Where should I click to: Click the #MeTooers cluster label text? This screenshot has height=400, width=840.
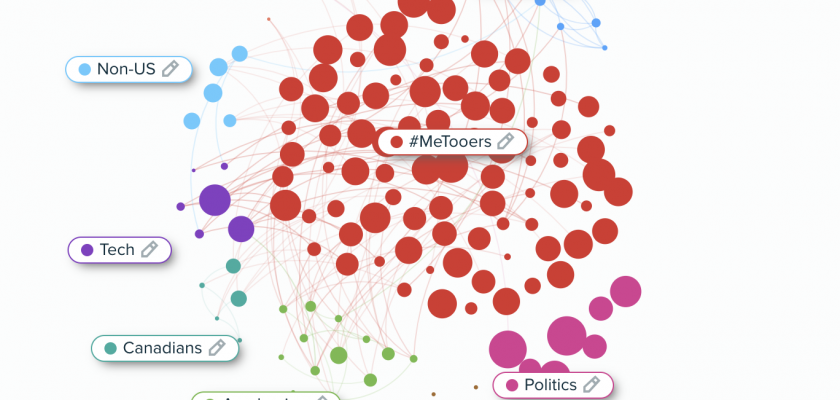[450, 142]
